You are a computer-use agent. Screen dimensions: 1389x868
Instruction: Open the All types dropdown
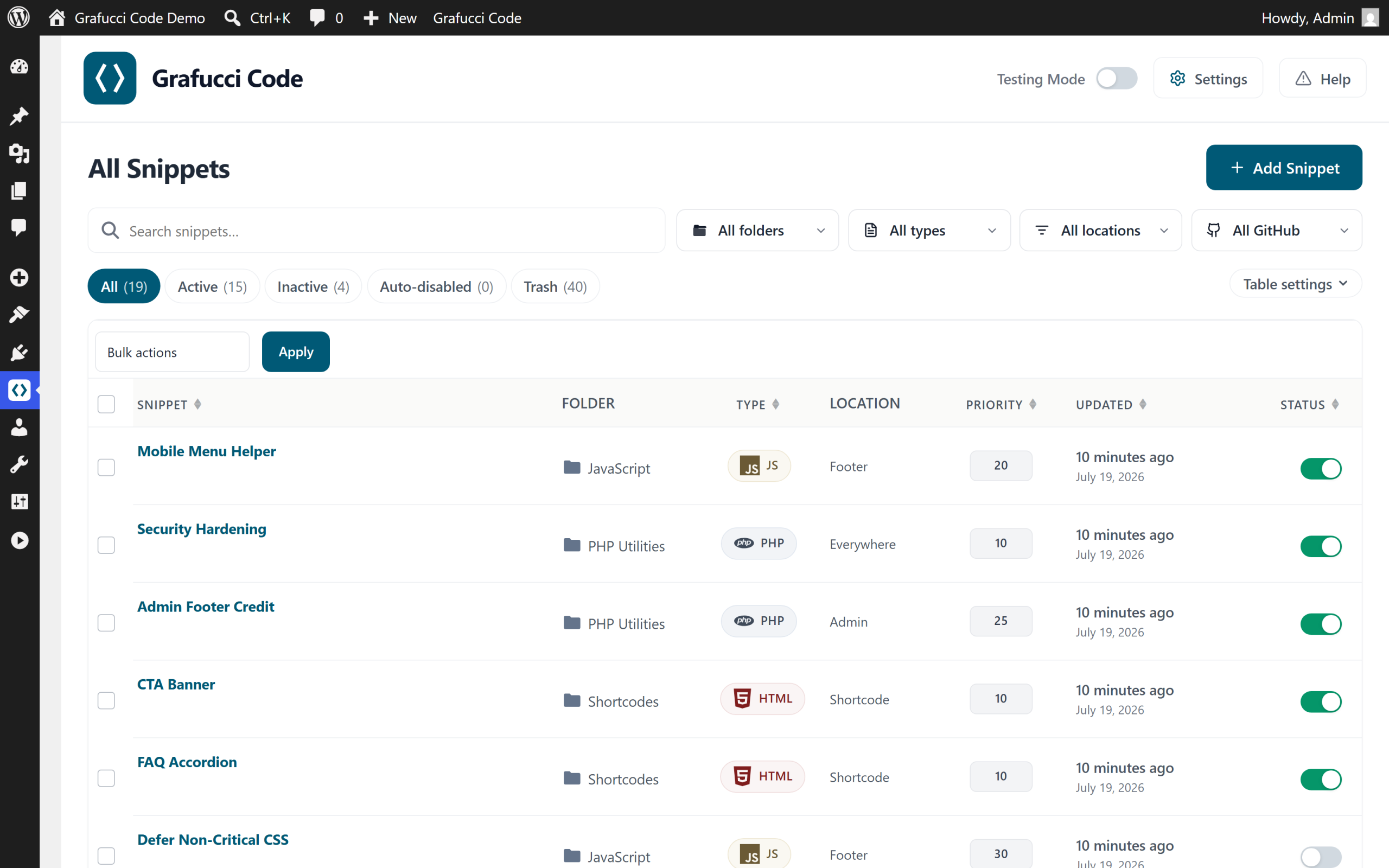pyautogui.click(x=929, y=230)
